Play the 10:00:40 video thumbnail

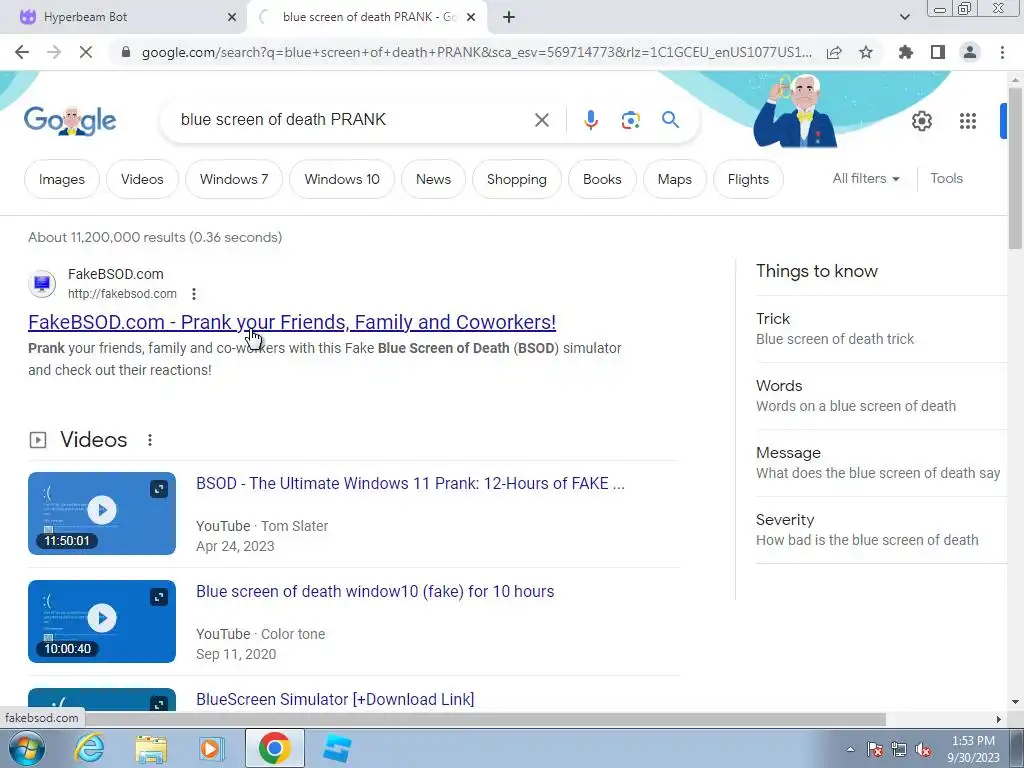tap(102, 621)
